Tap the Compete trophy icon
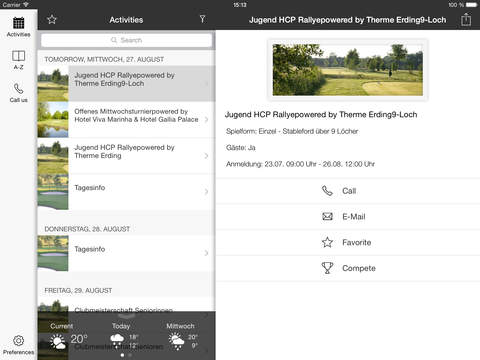Screen dimensions: 480x360 click(x=327, y=268)
